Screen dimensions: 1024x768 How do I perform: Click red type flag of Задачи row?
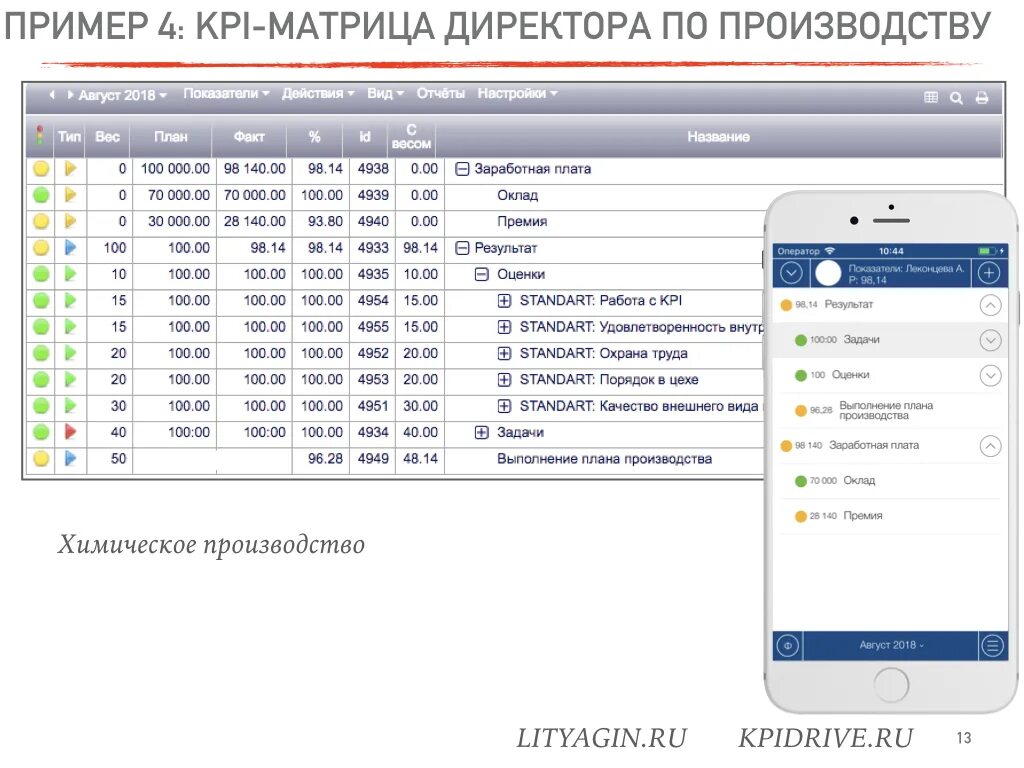pyautogui.click(x=71, y=432)
